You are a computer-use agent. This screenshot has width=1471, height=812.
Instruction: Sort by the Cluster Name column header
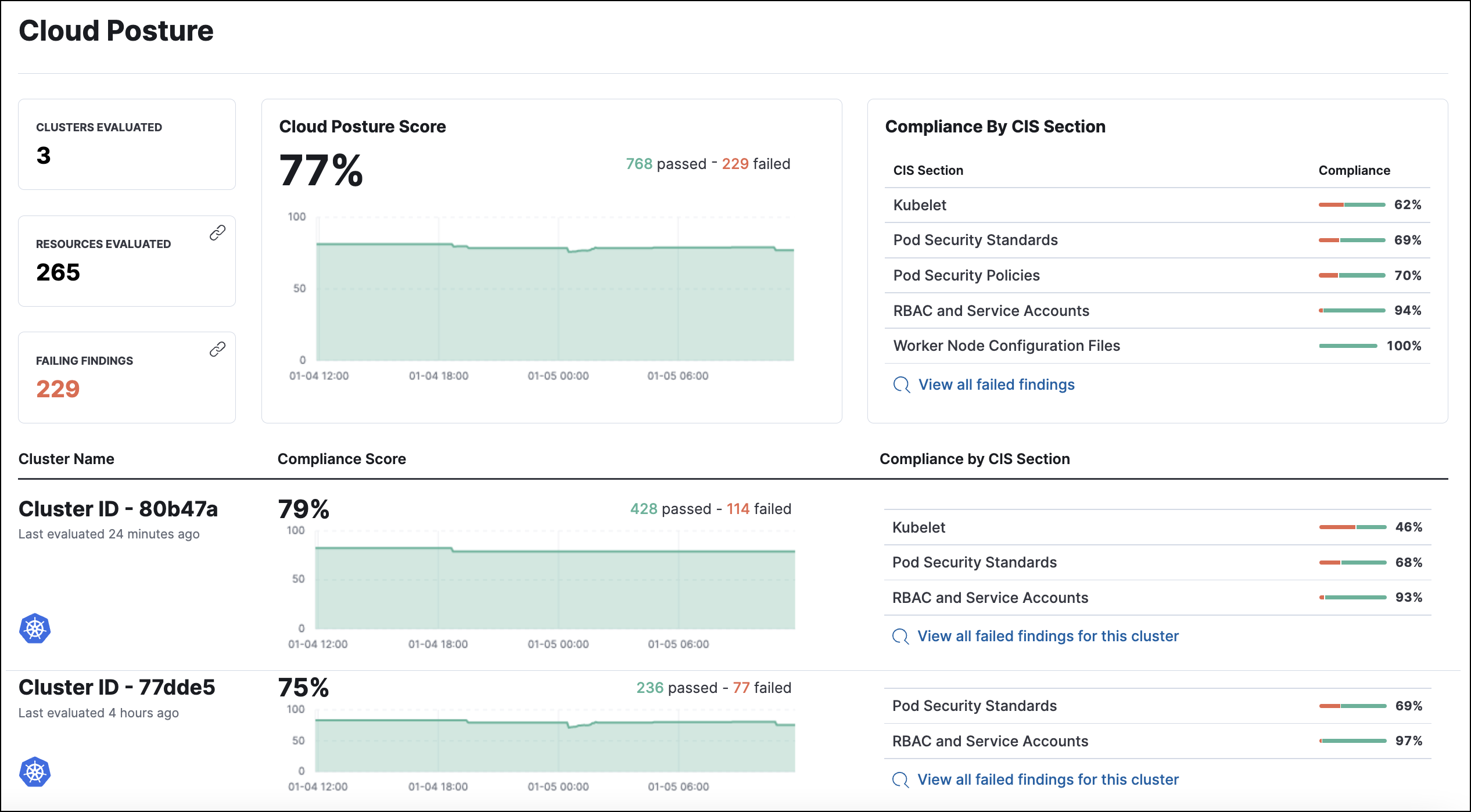[x=66, y=458]
